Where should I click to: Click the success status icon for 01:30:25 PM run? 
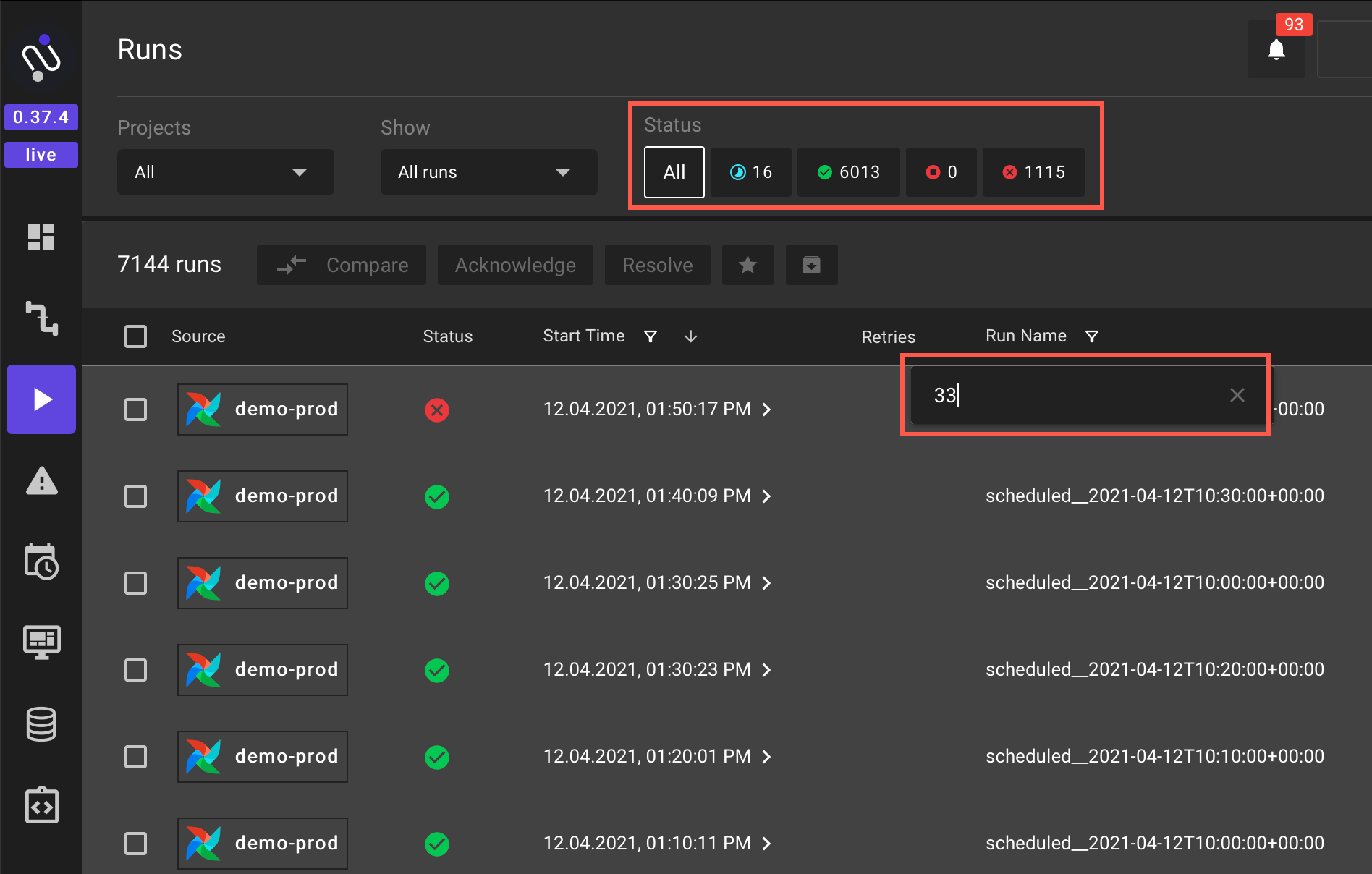[x=437, y=583]
